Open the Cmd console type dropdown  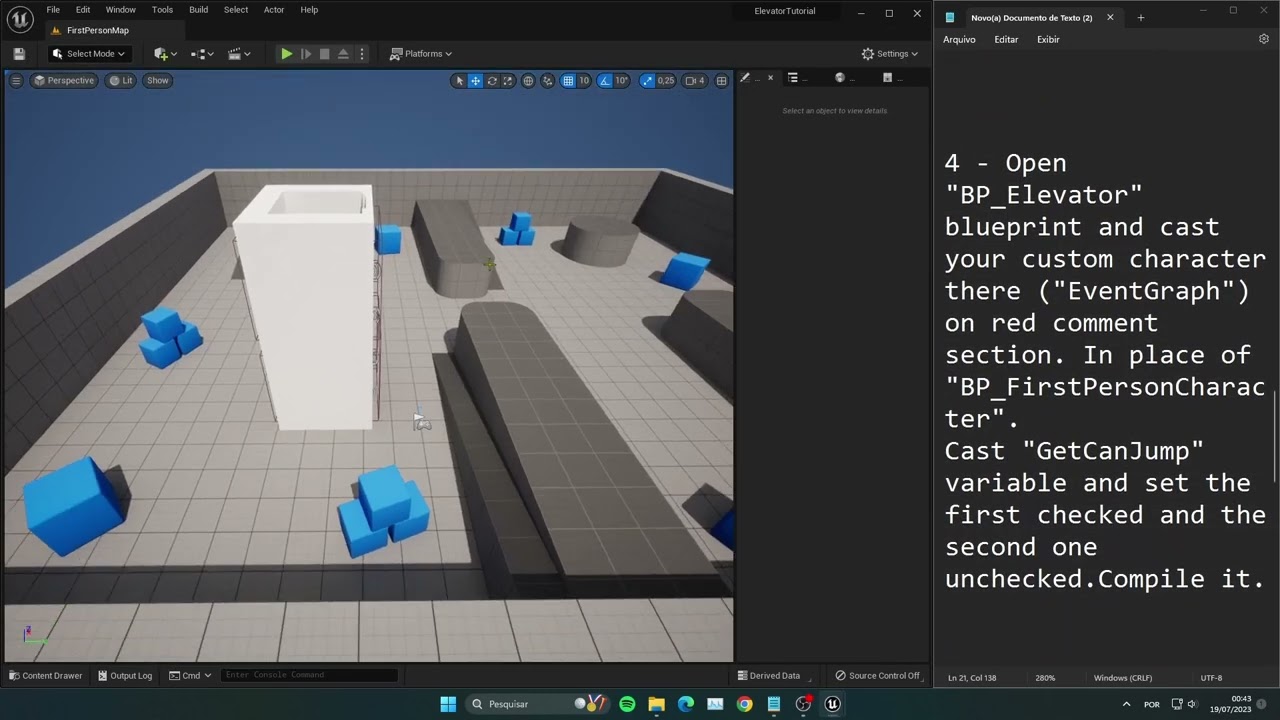tap(190, 676)
